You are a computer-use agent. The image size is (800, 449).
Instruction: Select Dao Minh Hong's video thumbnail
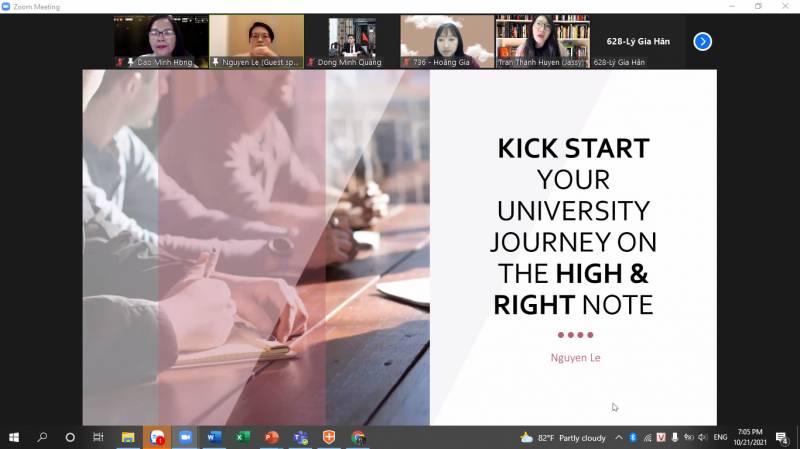[x=160, y=40]
